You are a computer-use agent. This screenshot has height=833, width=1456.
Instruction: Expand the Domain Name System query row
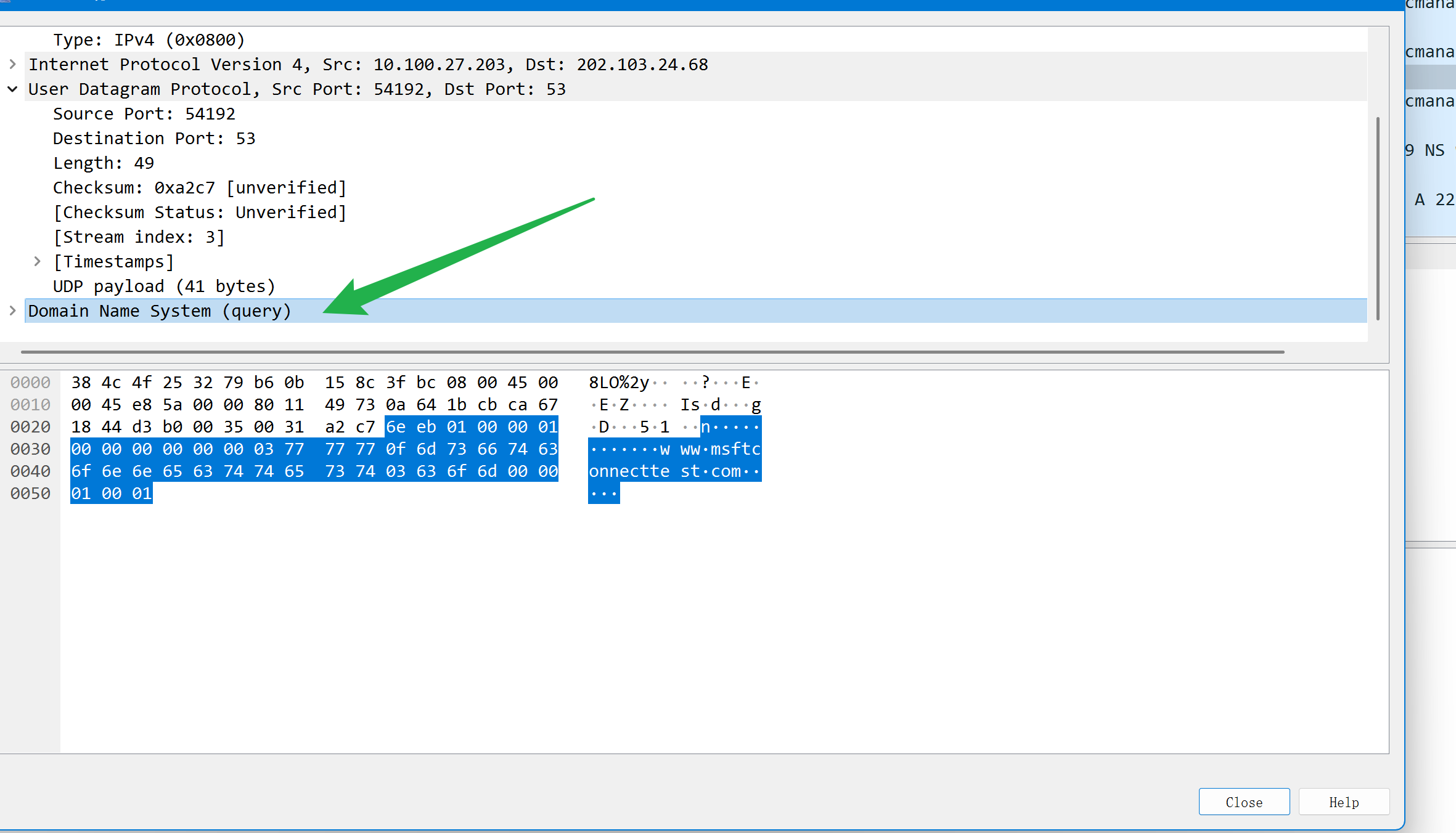pyautogui.click(x=12, y=311)
